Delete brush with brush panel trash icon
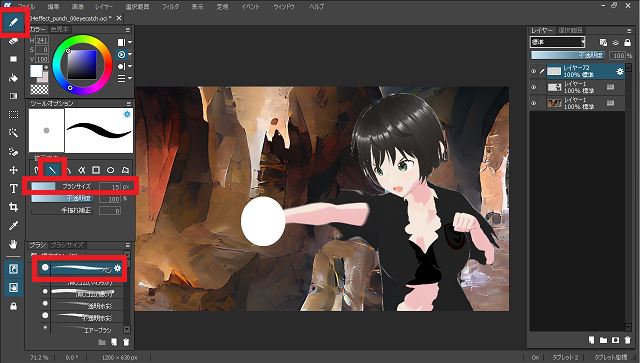Image resolution: width=640 pixels, height=363 pixels. click(126, 342)
